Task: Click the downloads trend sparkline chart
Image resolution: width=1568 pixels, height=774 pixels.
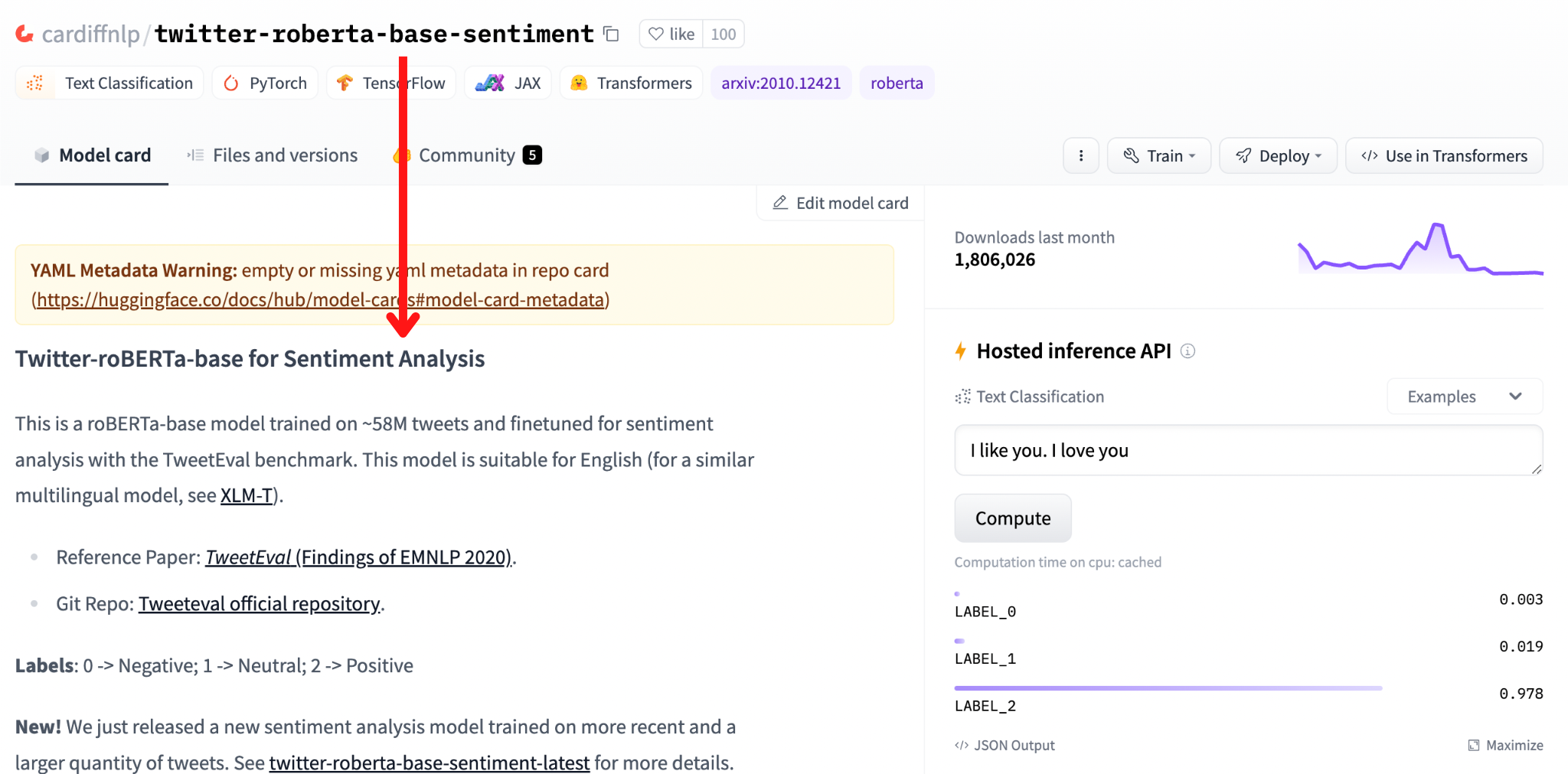Action: click(1420, 248)
